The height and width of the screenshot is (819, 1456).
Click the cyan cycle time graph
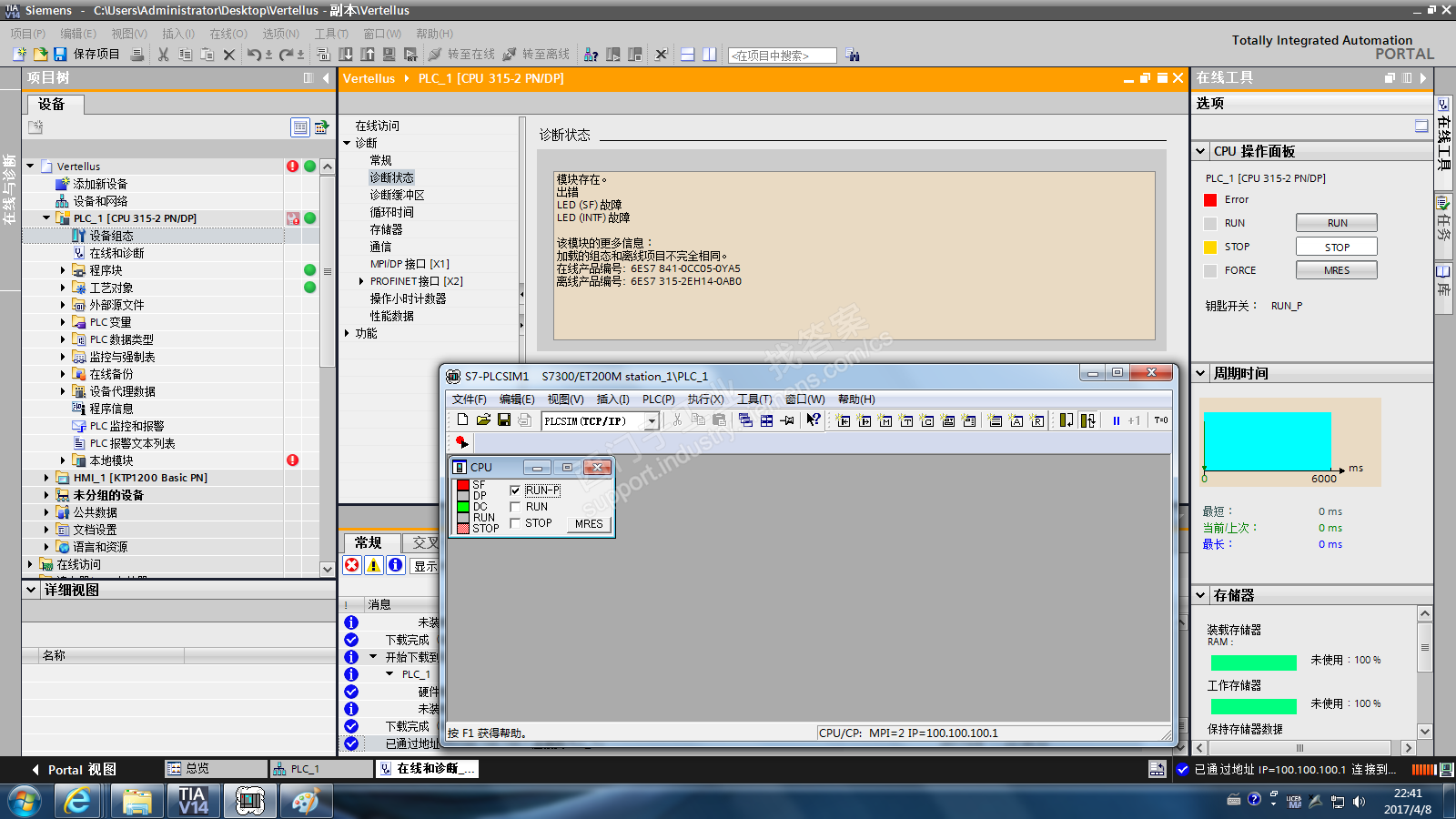click(1268, 441)
